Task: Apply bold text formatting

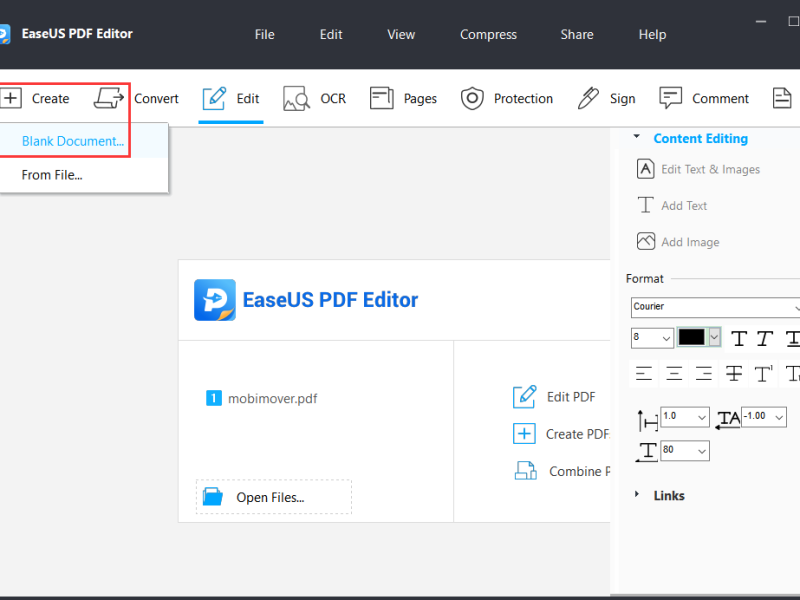Action: (x=738, y=338)
